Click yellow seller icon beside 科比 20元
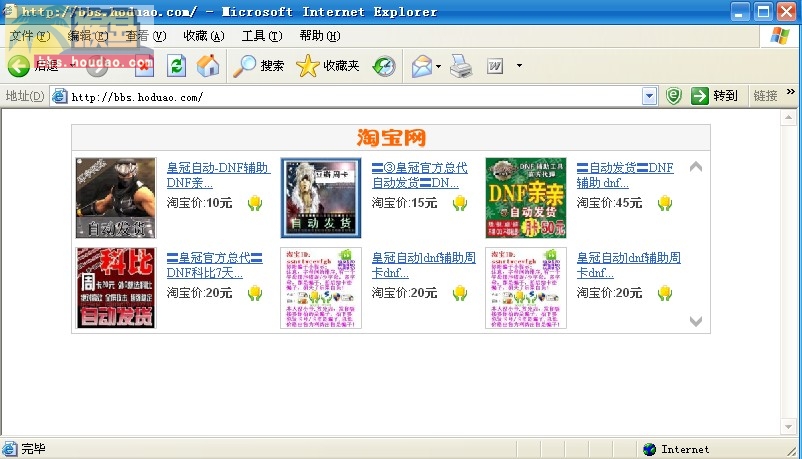Viewport: 802px width, 459px height. coord(255,293)
